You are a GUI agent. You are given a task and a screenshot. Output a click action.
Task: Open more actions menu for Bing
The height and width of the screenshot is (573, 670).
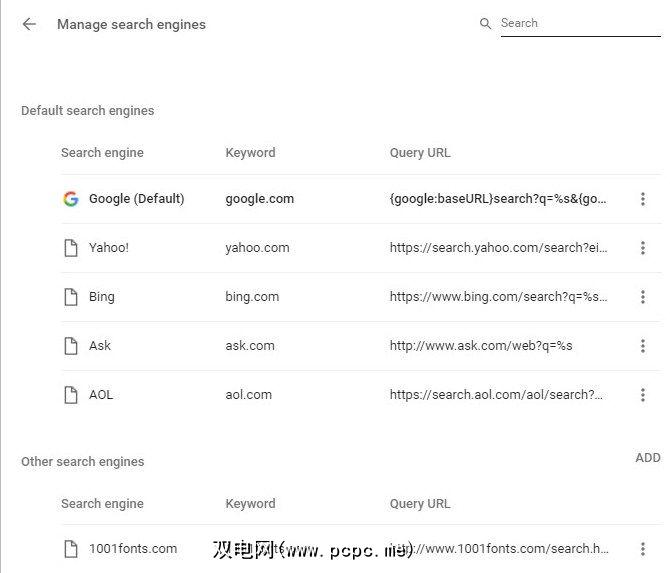(x=642, y=297)
